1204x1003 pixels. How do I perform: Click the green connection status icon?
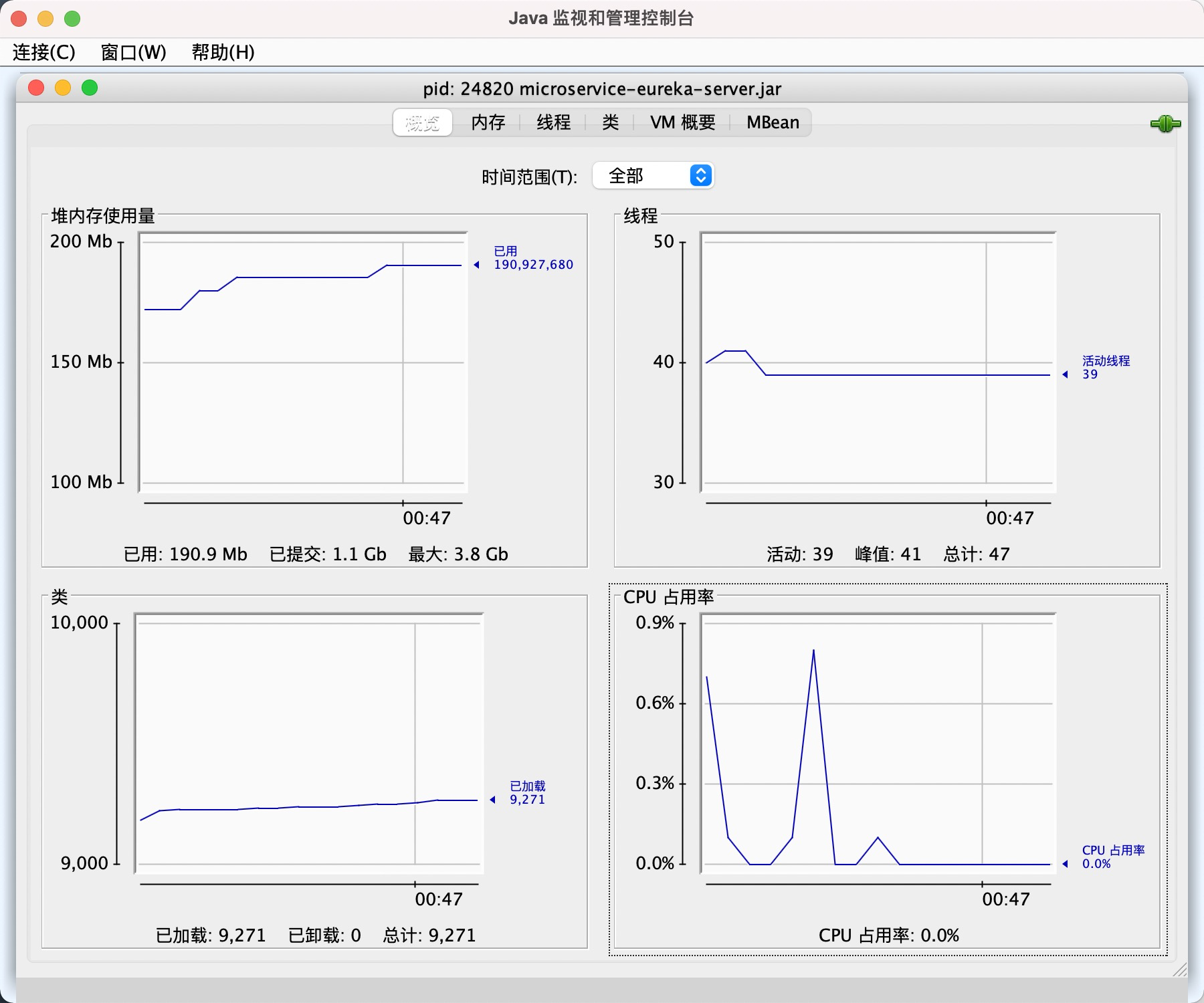coord(1165,124)
